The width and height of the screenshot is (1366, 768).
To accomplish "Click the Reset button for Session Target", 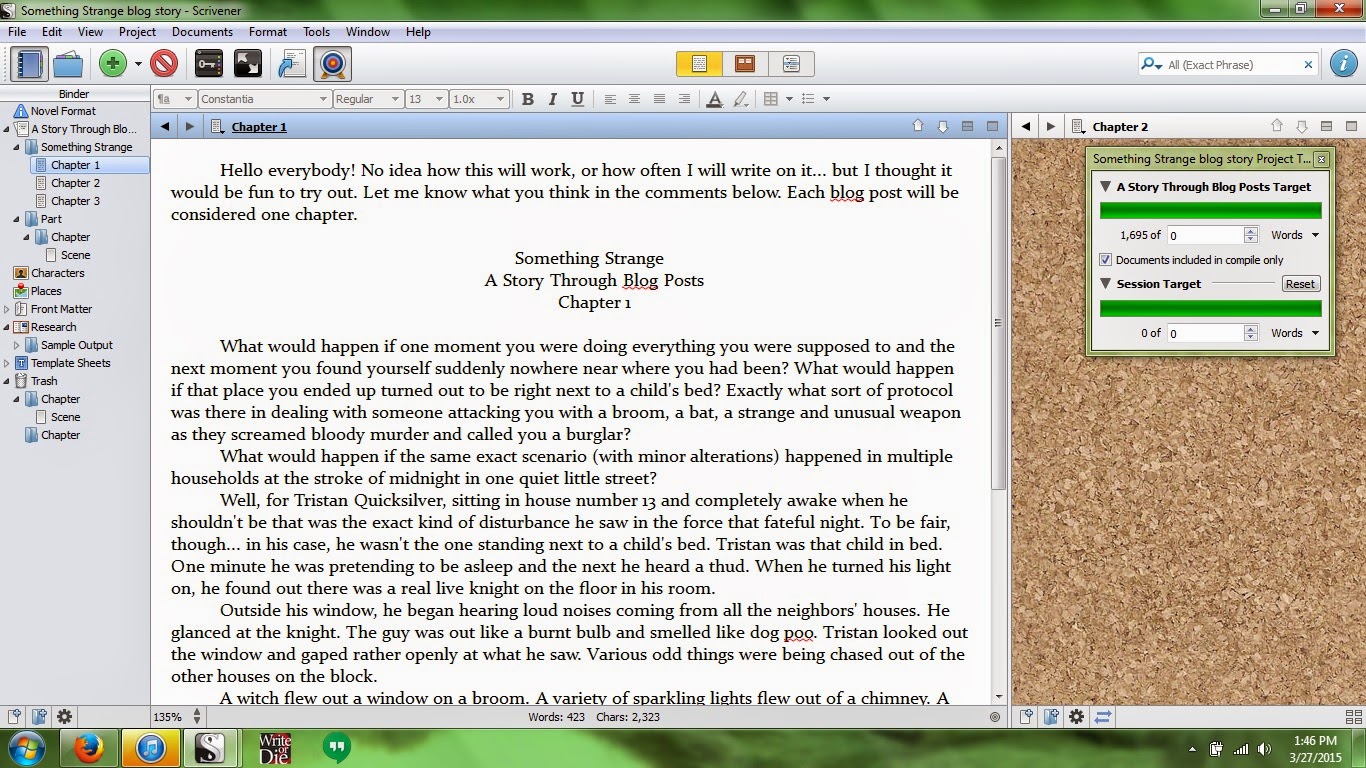I will [x=1300, y=284].
